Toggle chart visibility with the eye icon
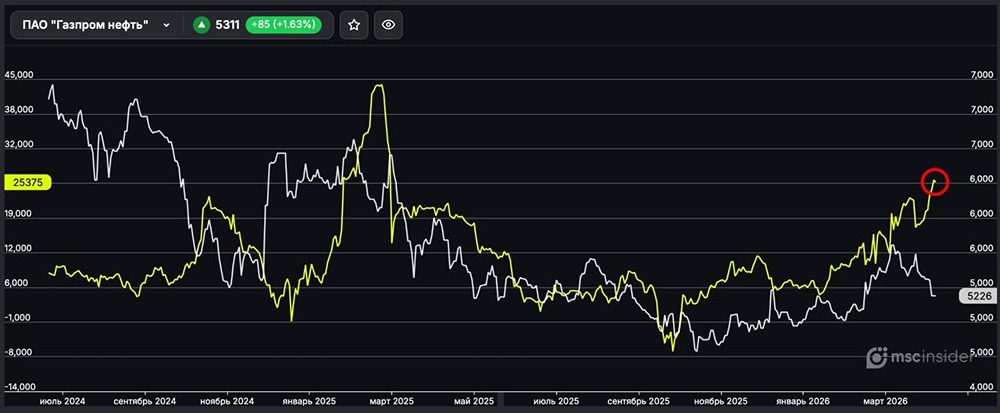The height and width of the screenshot is (413, 1000). click(x=389, y=25)
